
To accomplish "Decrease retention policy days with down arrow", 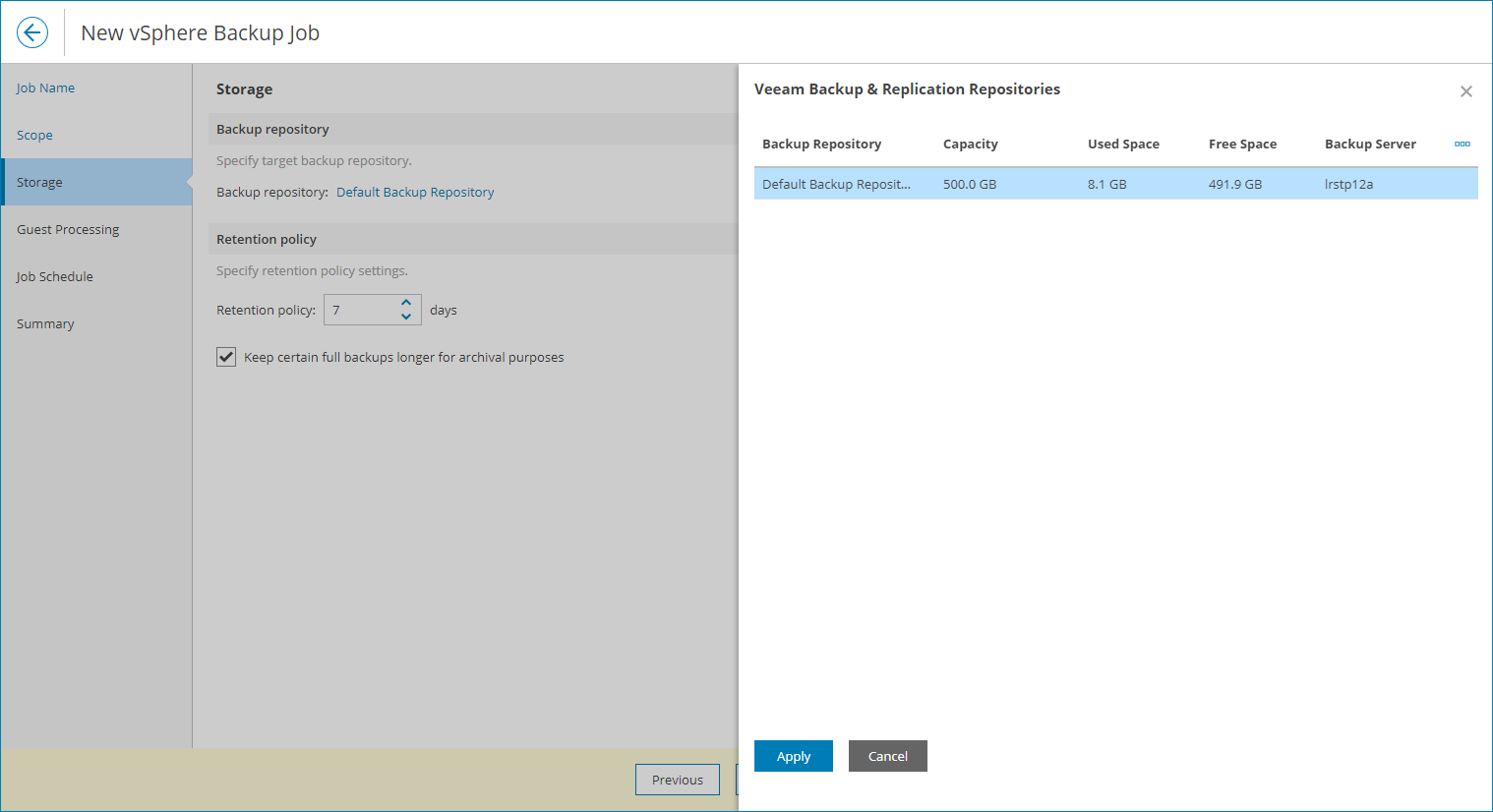I will [x=406, y=317].
